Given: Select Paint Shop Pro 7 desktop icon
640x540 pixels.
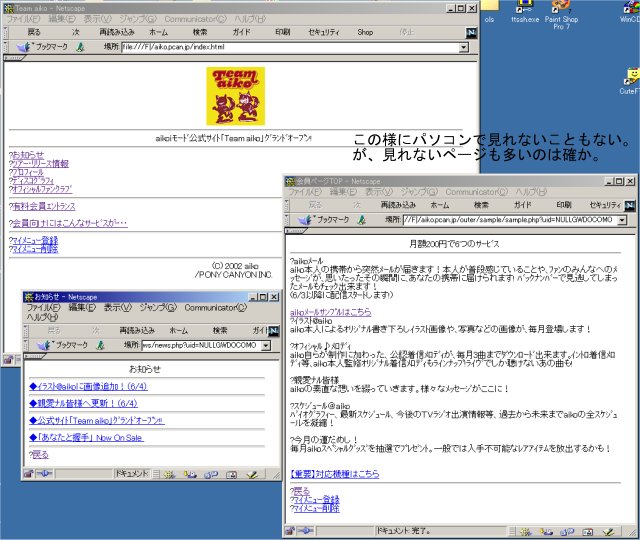Looking at the screenshot, I should (x=561, y=15).
